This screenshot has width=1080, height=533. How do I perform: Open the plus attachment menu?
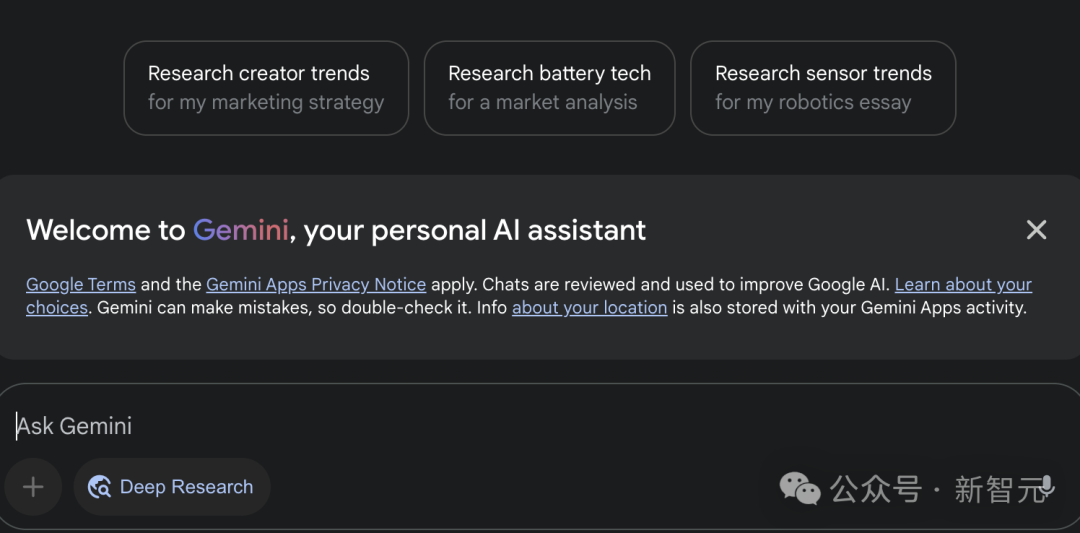pos(33,487)
